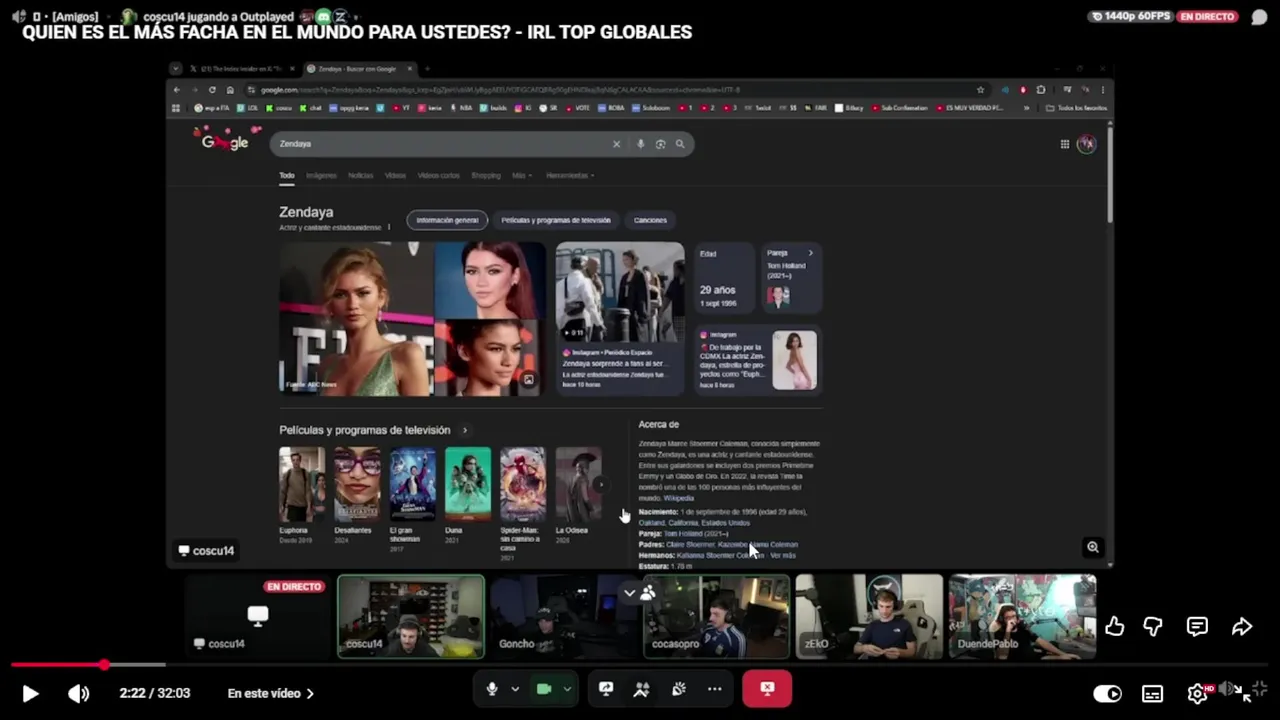Open the comments panel icon
The width and height of the screenshot is (1280, 720).
coord(1197,626)
